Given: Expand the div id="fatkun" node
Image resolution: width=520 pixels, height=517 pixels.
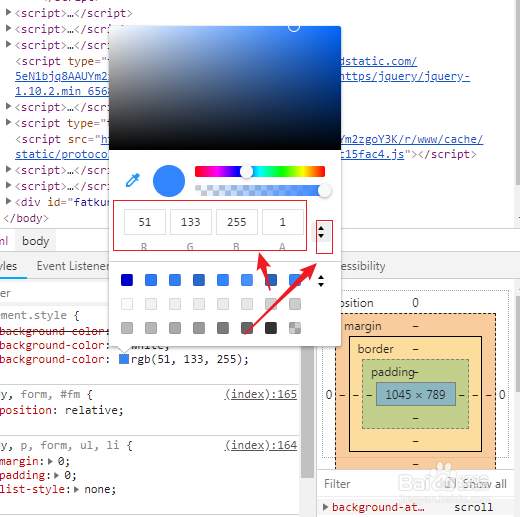Looking at the screenshot, I should click(x=8, y=201).
